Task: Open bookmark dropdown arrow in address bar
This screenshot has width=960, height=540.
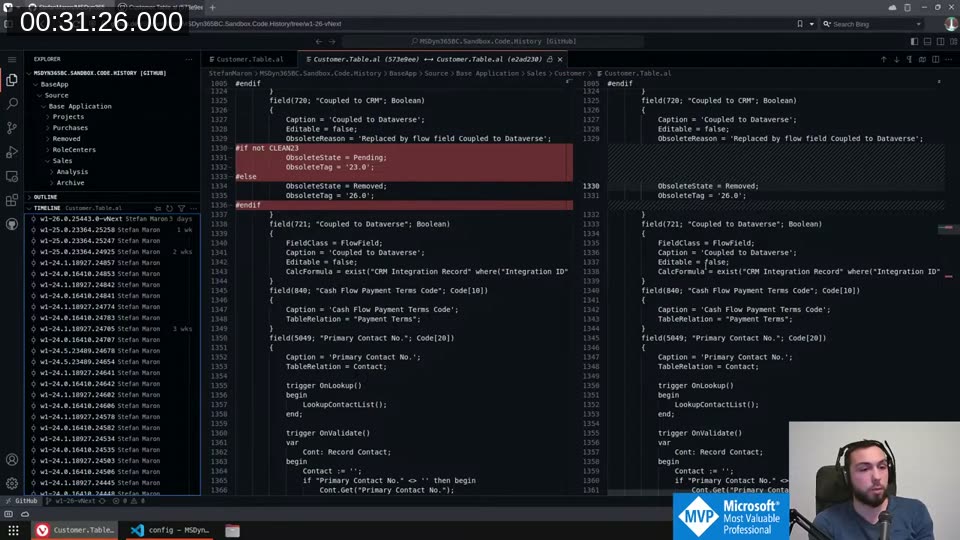Action: [x=811, y=24]
